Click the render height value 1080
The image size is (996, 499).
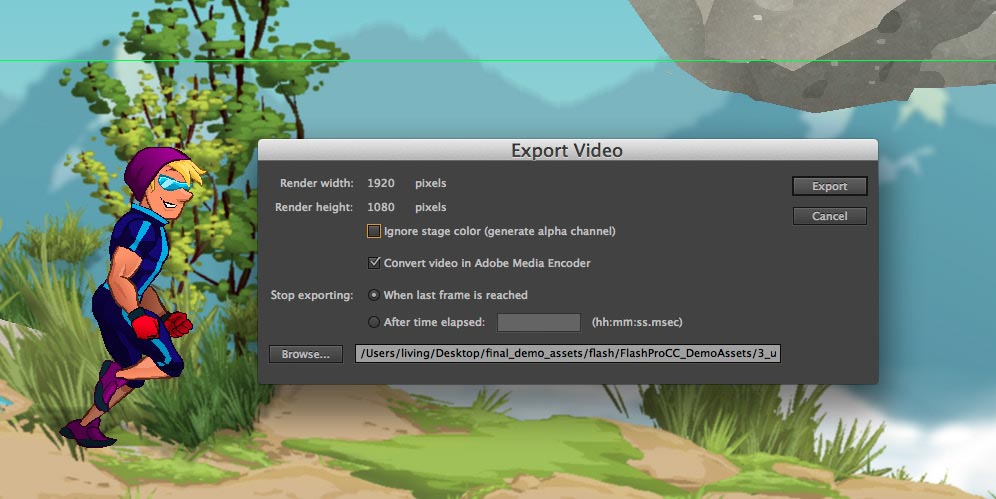pos(381,207)
